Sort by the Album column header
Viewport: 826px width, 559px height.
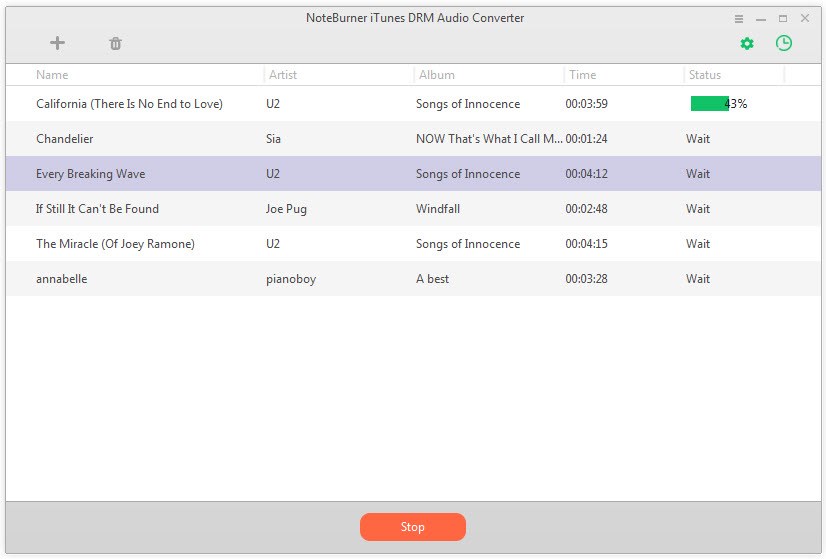pyautogui.click(x=437, y=75)
